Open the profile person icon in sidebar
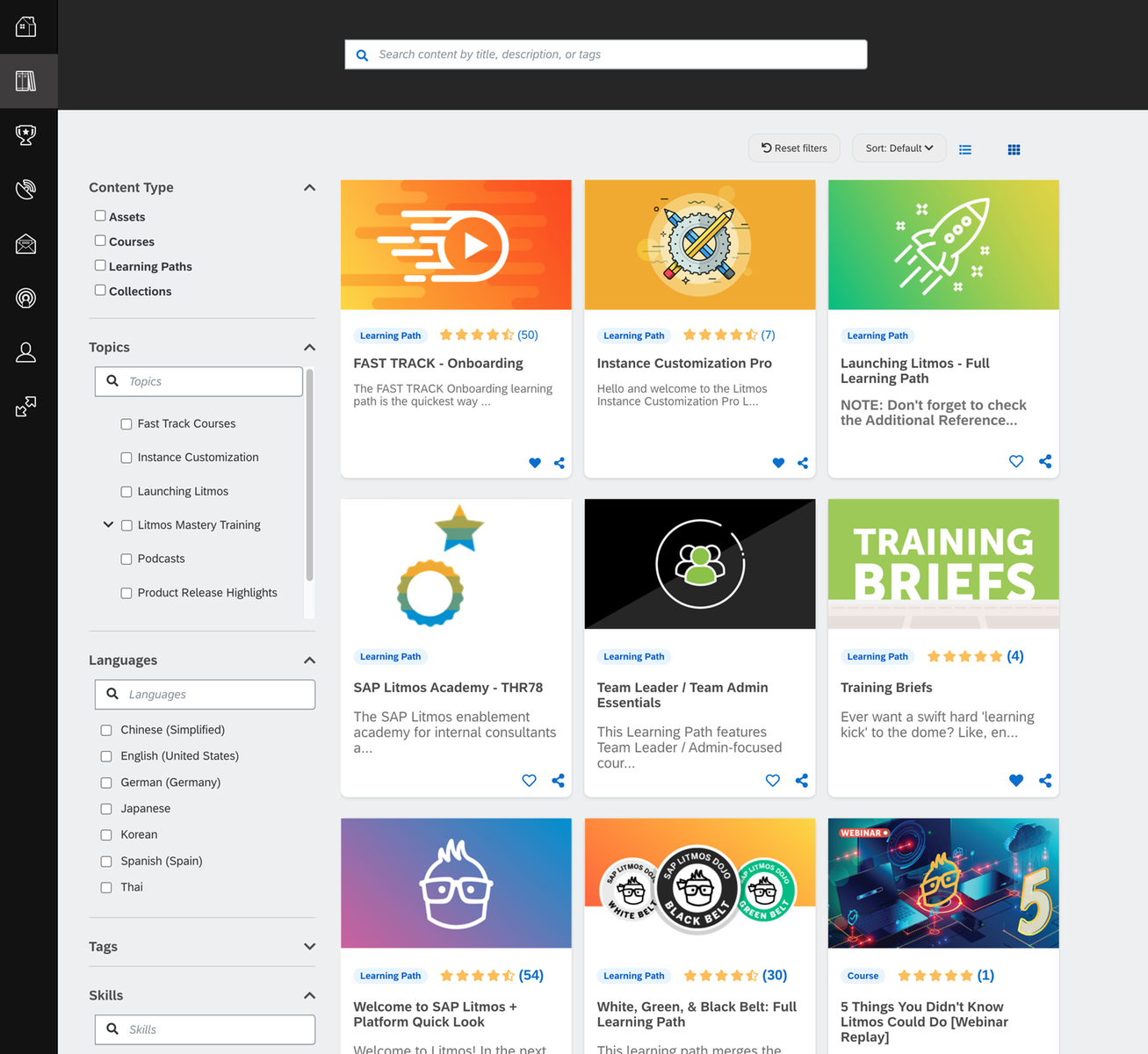 tap(25, 351)
